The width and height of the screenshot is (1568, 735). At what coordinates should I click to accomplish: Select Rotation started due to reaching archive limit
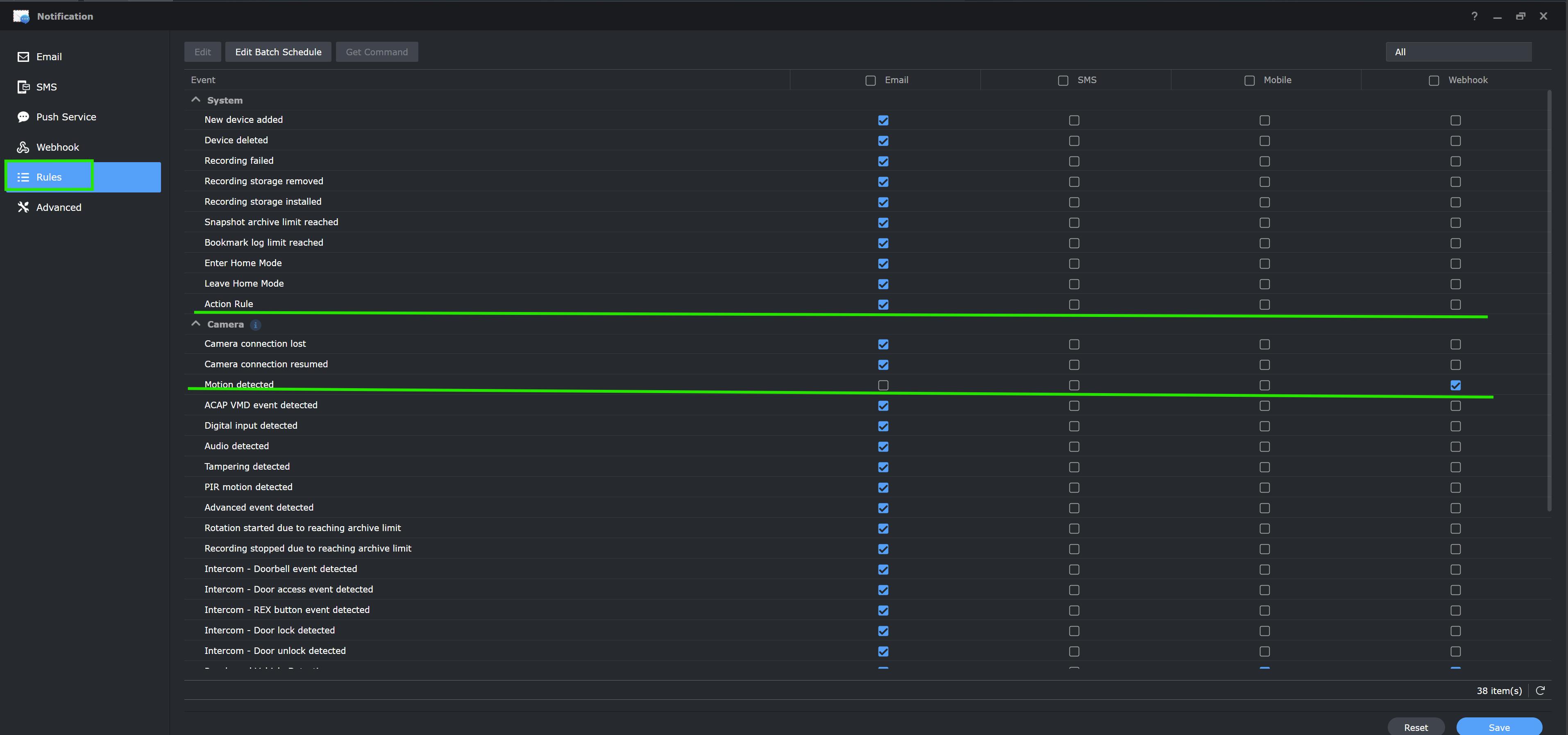pyautogui.click(x=865, y=528)
